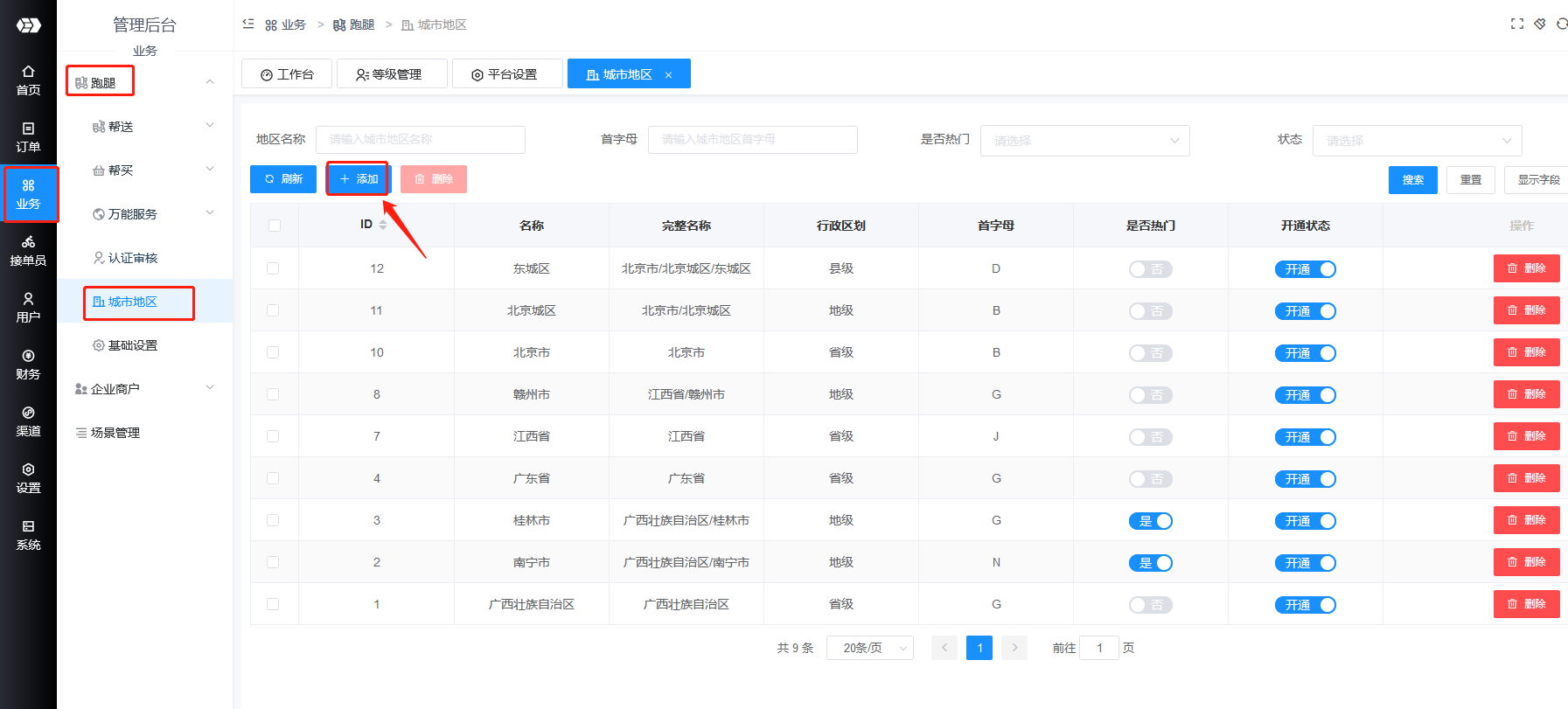Turn off 是否热门 for 桂林市
Viewport: 1568px width, 709px height.
point(1150,521)
